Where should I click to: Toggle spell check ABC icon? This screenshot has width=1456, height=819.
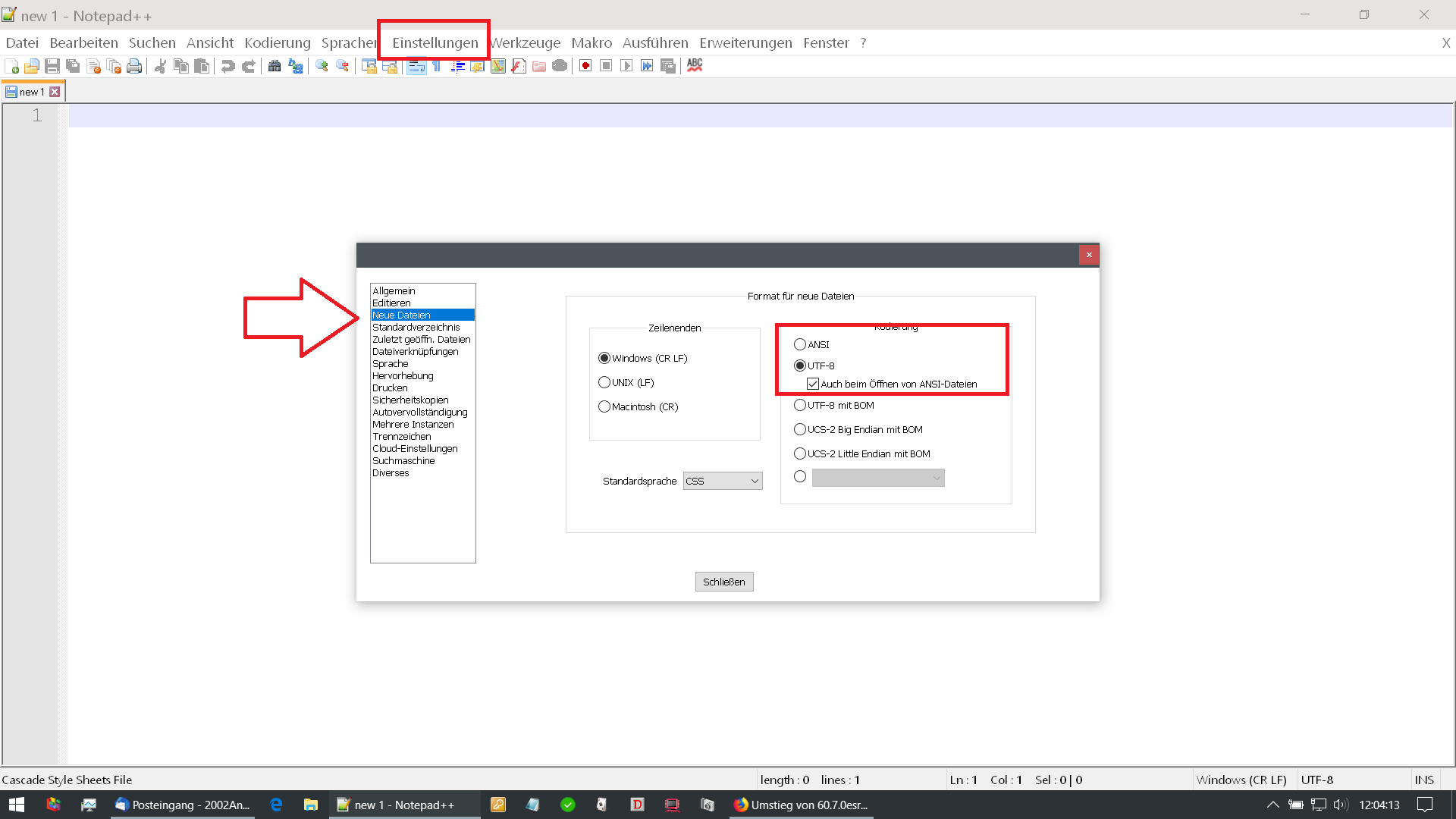[x=695, y=66]
